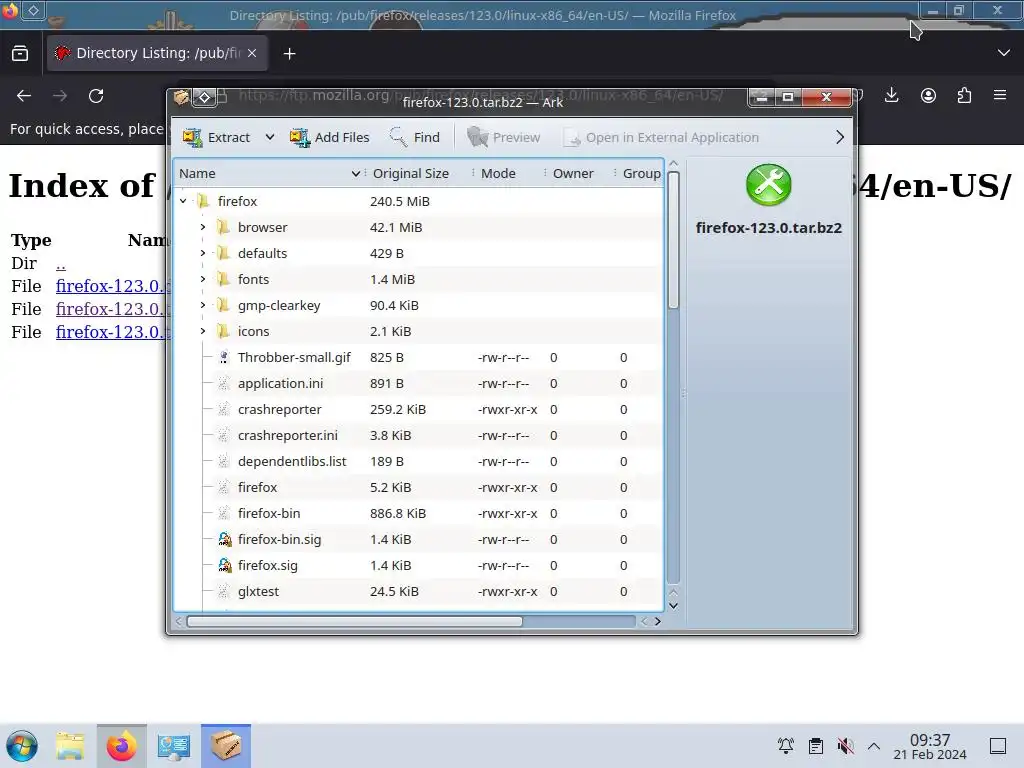This screenshot has width=1024, height=768.
Task: Expand the fonts folder
Action: (203, 280)
